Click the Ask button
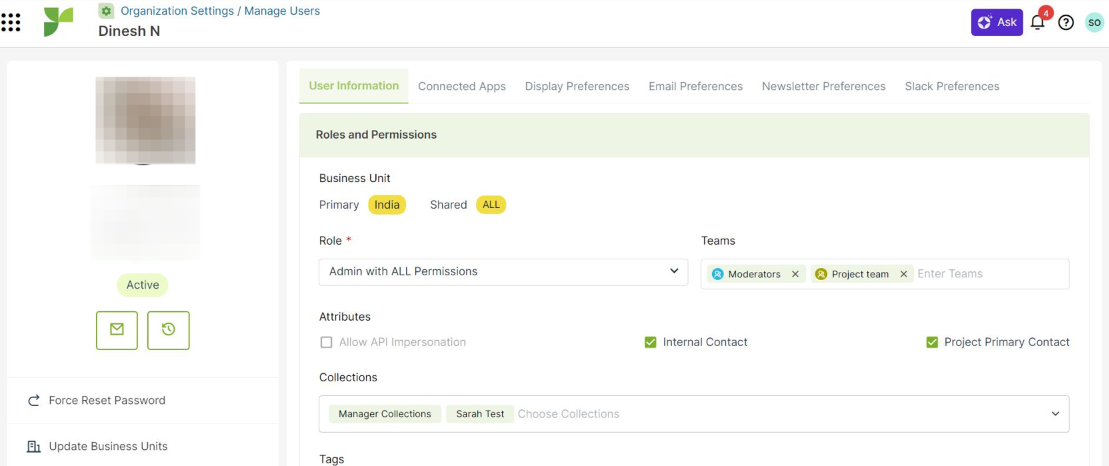 997,23
